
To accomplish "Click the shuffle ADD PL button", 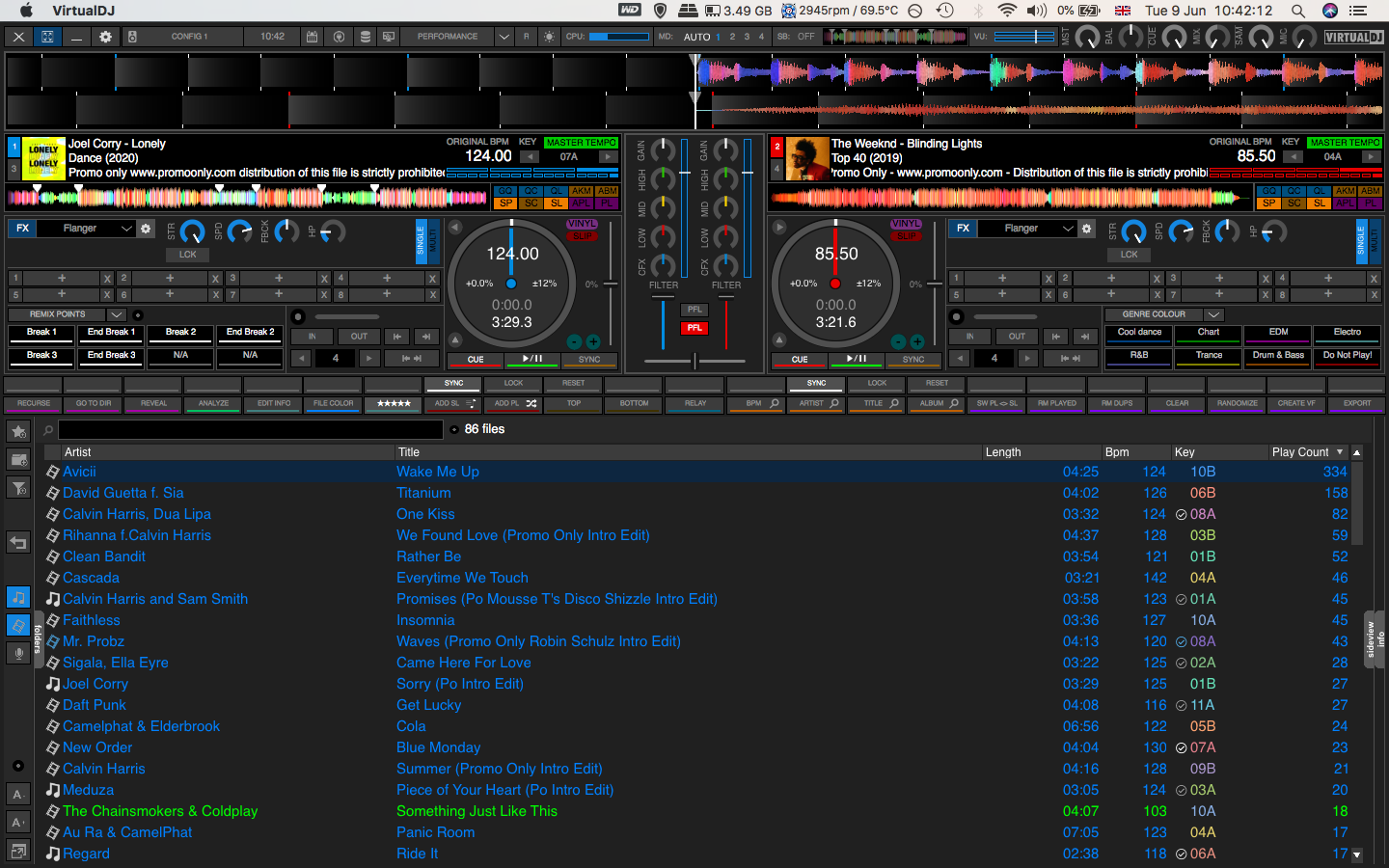I will [x=515, y=403].
